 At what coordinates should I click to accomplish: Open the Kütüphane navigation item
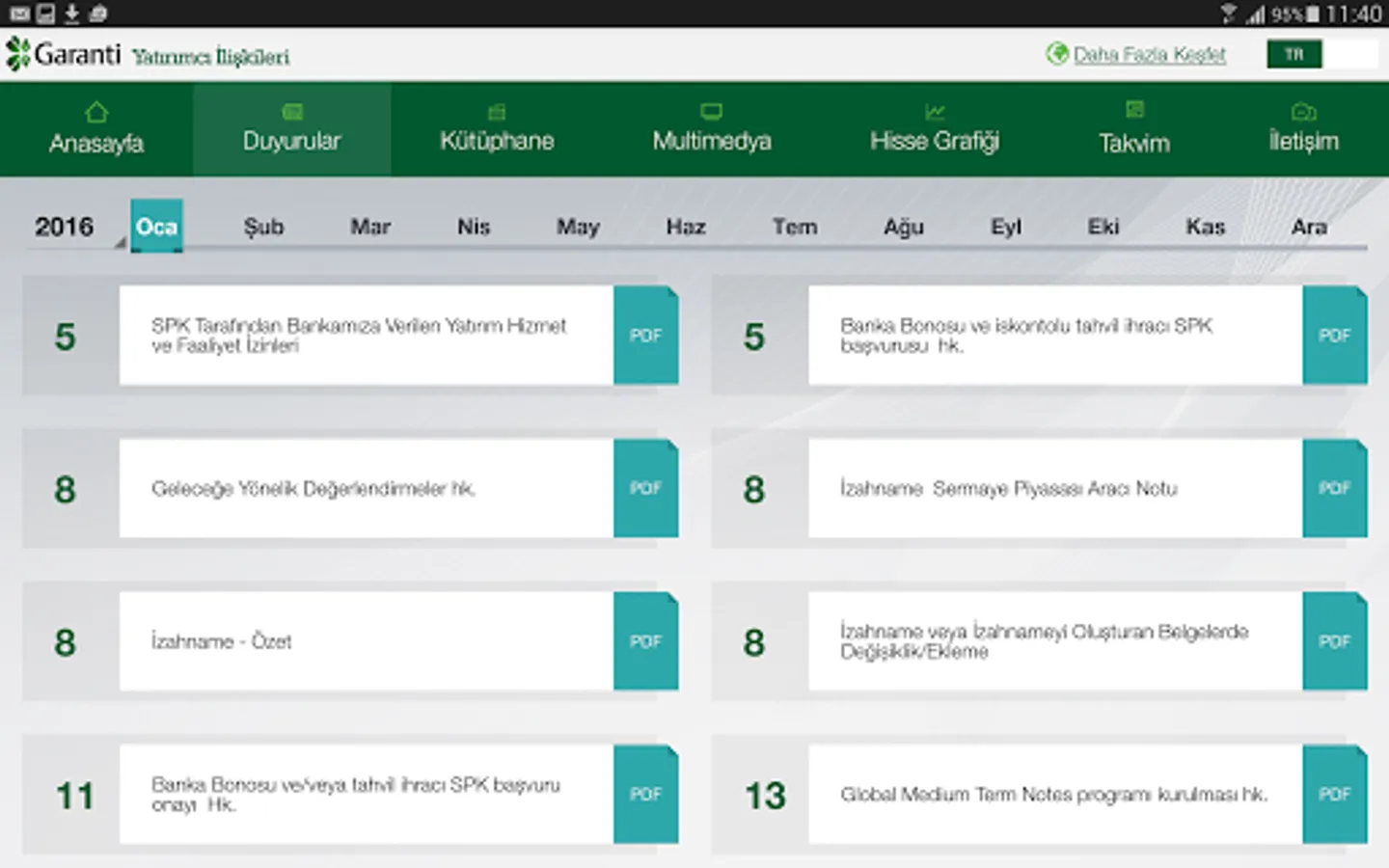[x=497, y=129]
